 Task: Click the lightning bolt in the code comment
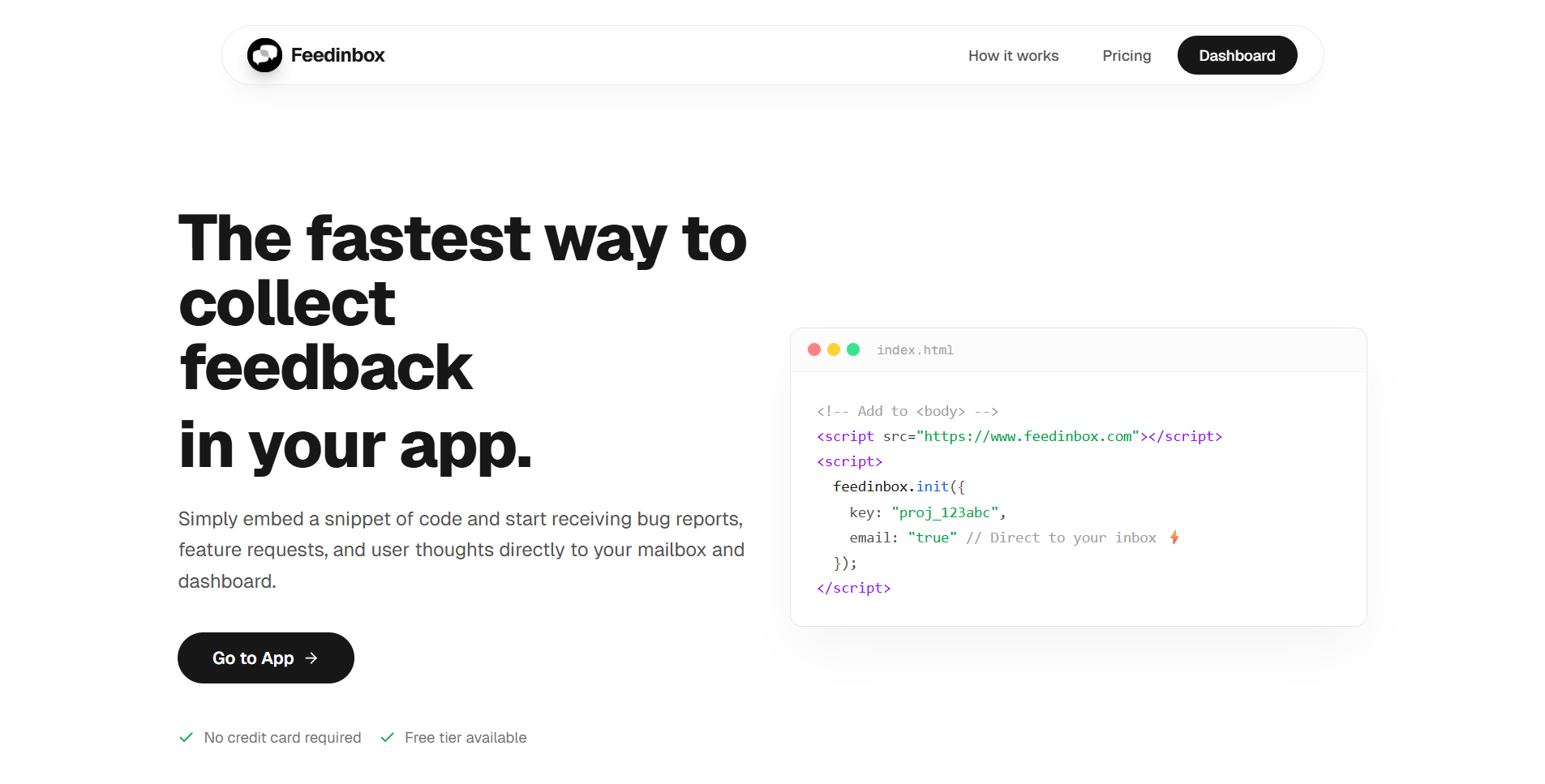coord(1175,537)
